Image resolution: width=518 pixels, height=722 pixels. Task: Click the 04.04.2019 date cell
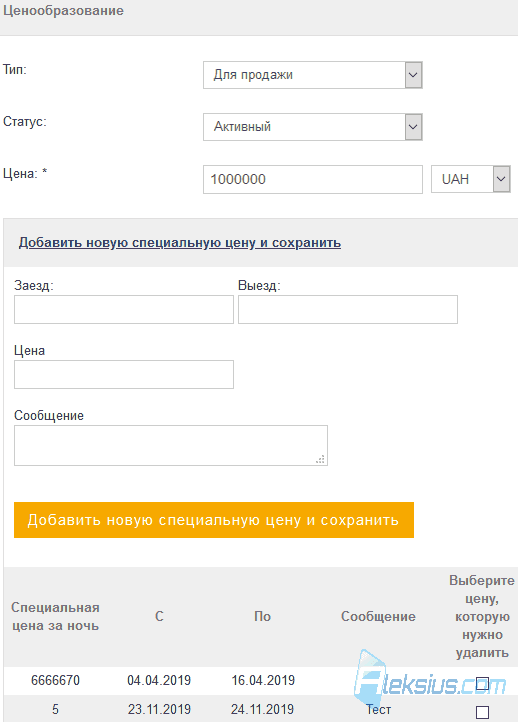(159, 680)
